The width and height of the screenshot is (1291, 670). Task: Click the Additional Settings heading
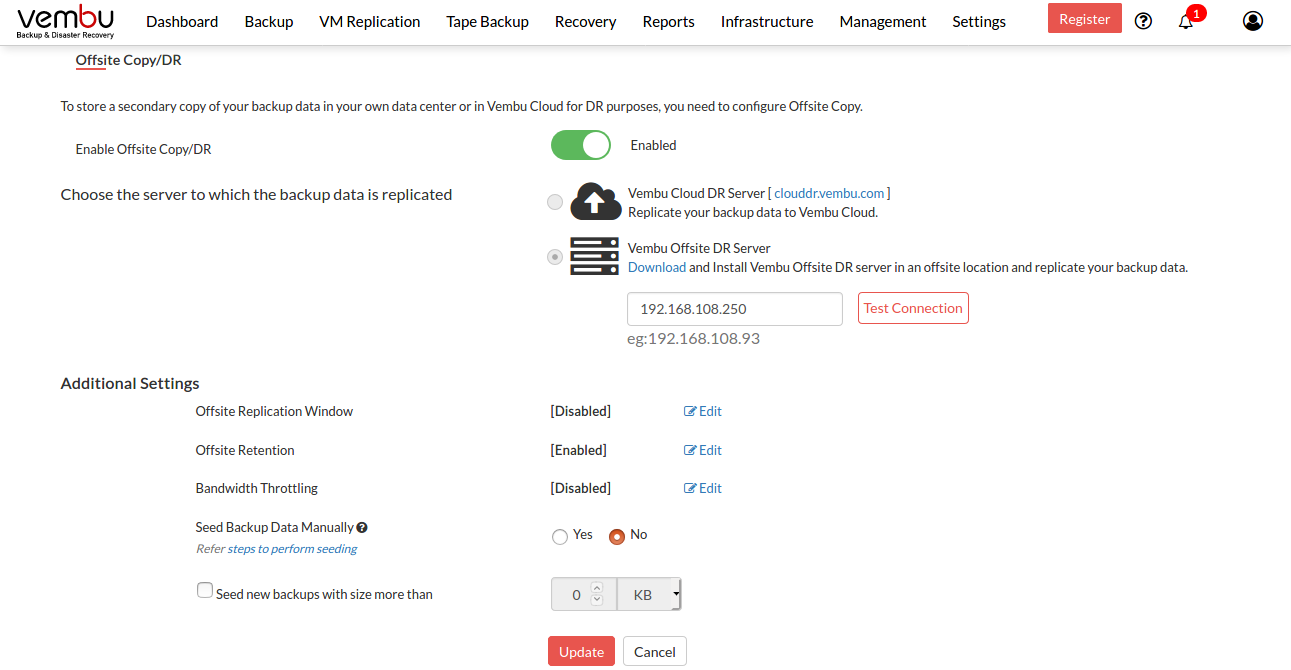point(130,383)
